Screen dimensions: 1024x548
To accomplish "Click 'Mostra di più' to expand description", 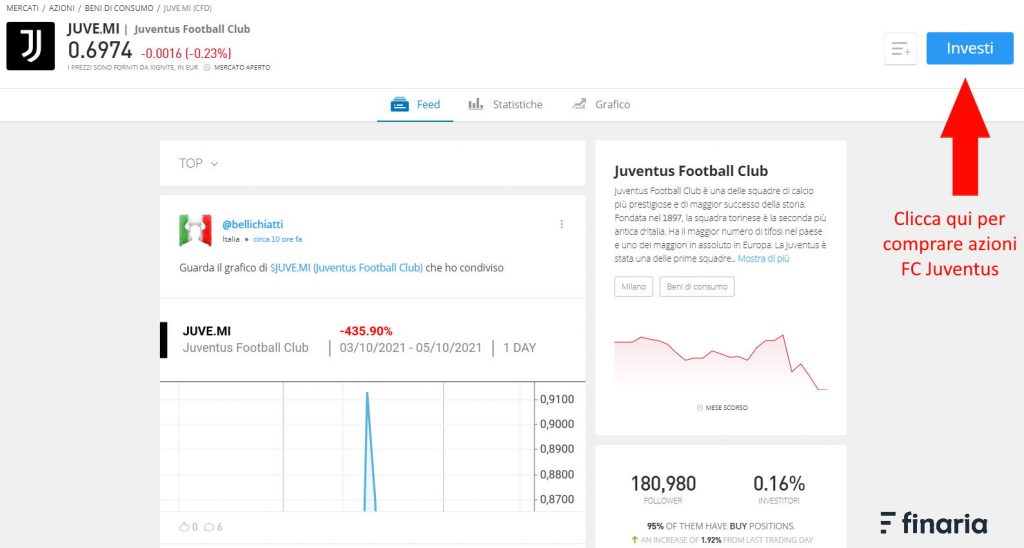I will click(763, 259).
